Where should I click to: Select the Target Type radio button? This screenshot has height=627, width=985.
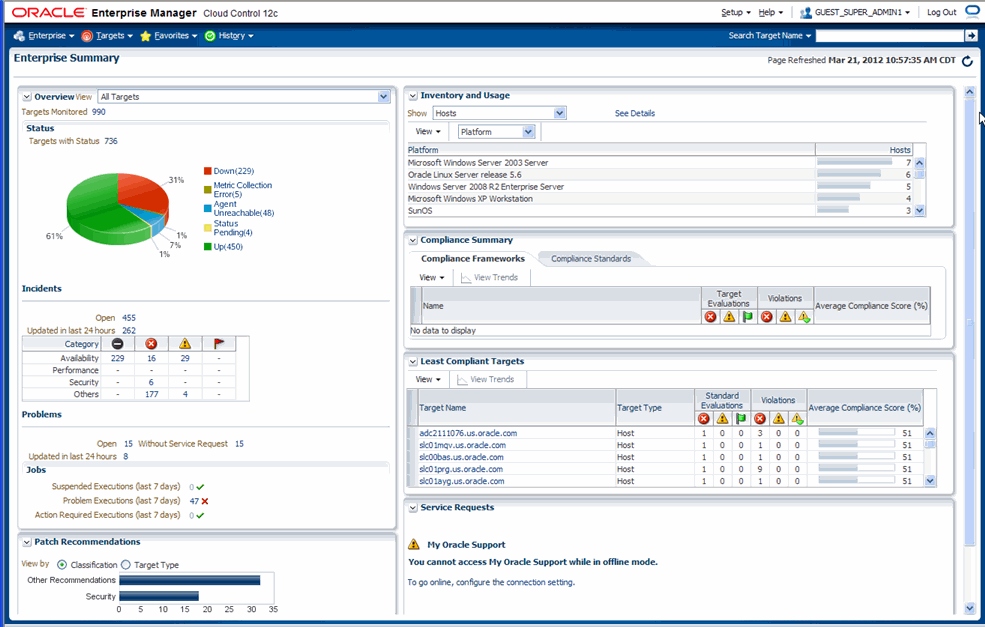[x=126, y=565]
